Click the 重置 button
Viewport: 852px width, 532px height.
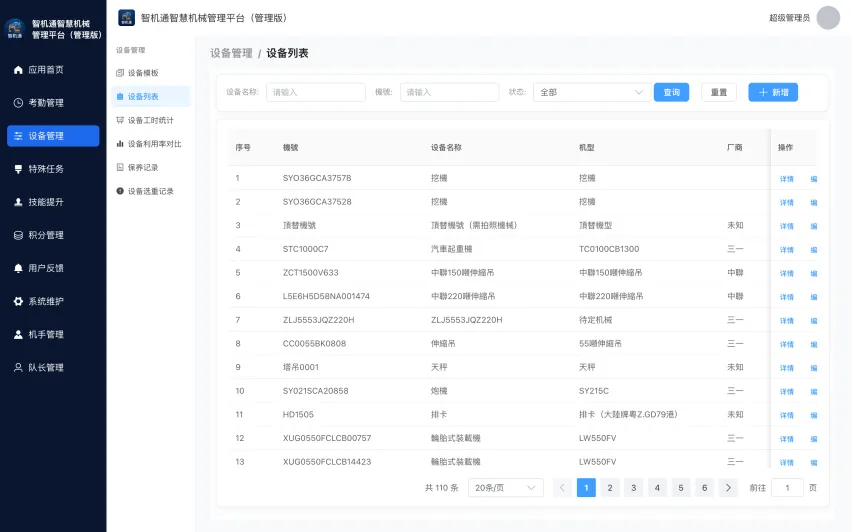(x=719, y=92)
